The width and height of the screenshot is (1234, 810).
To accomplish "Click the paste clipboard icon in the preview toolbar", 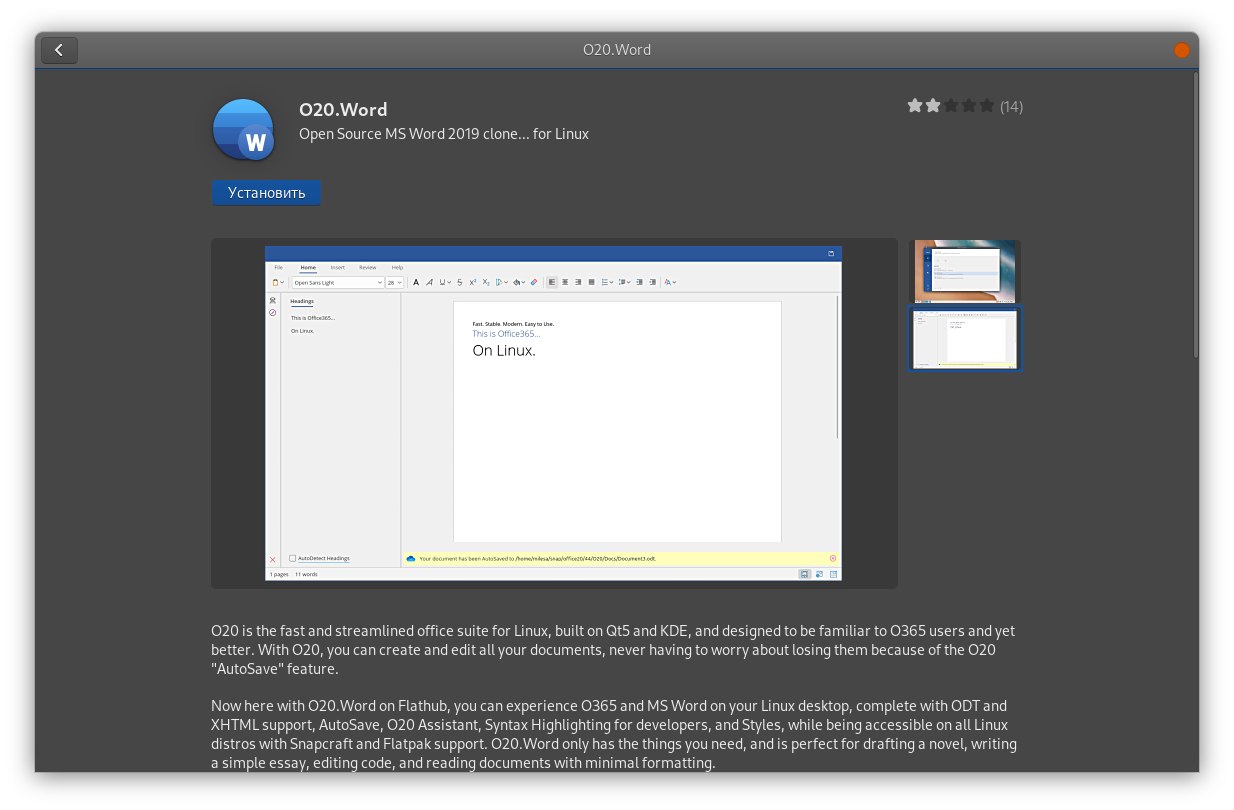I will tap(276, 283).
